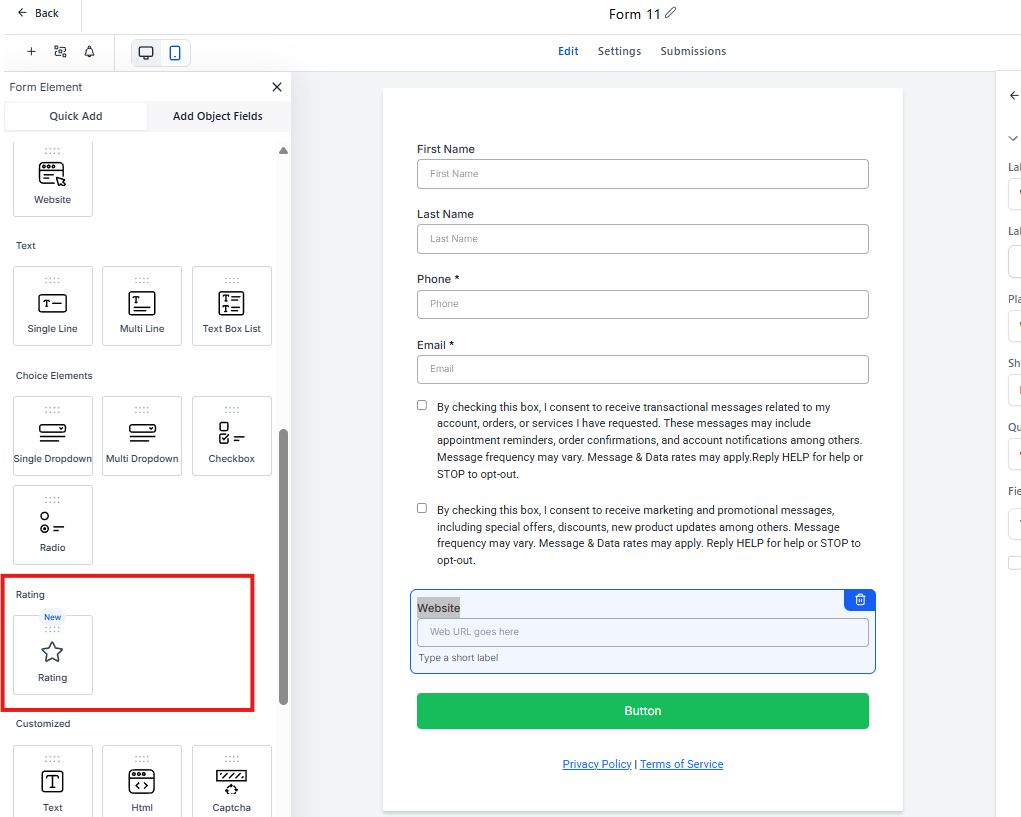Select the Rating star element
The height and width of the screenshot is (817, 1021).
point(53,655)
